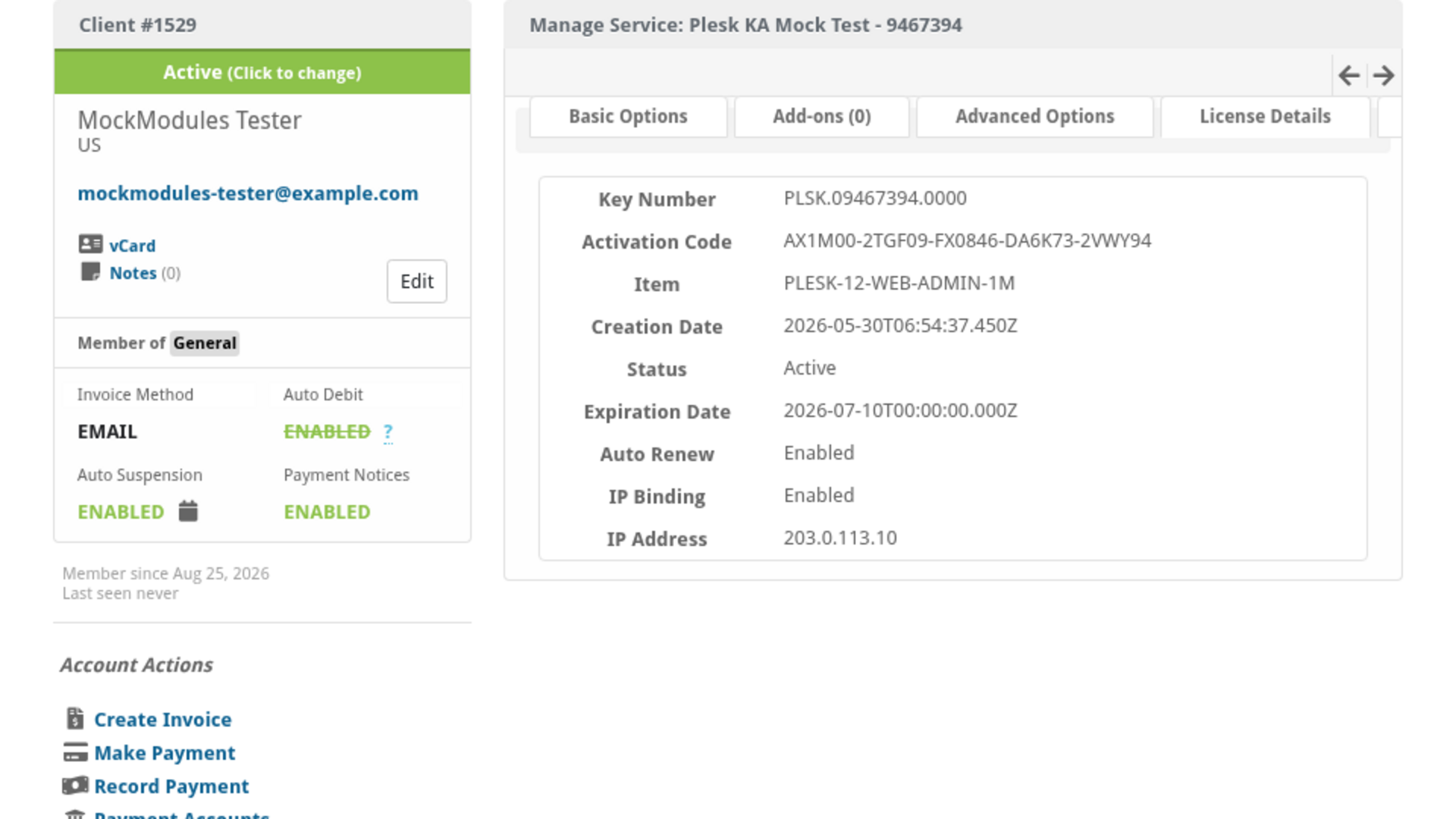Open the vCard link
Viewport: 1456px width, 819px height.
click(132, 246)
